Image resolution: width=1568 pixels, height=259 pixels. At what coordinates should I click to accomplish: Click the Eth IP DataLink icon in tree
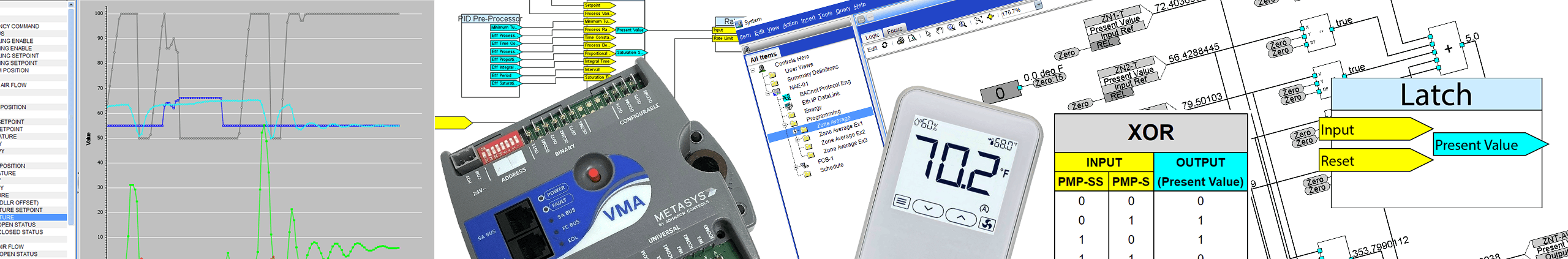[788, 107]
